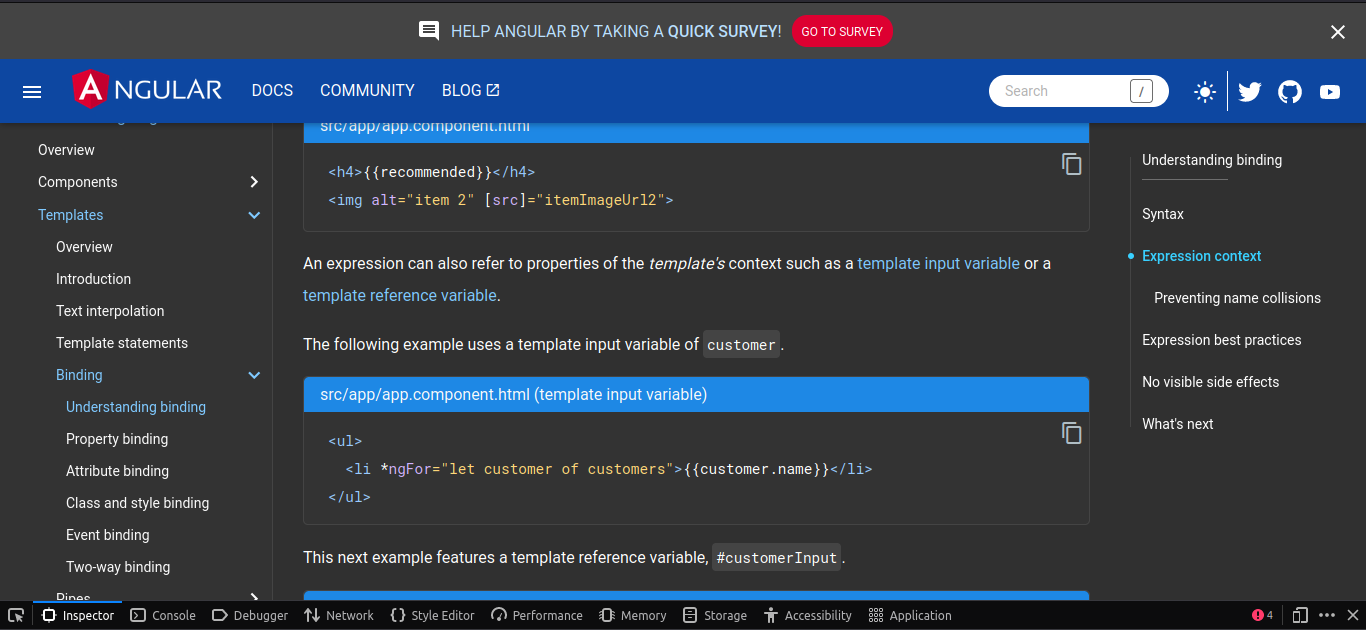
Task: Open Angular's YouTube channel
Action: 1329,91
